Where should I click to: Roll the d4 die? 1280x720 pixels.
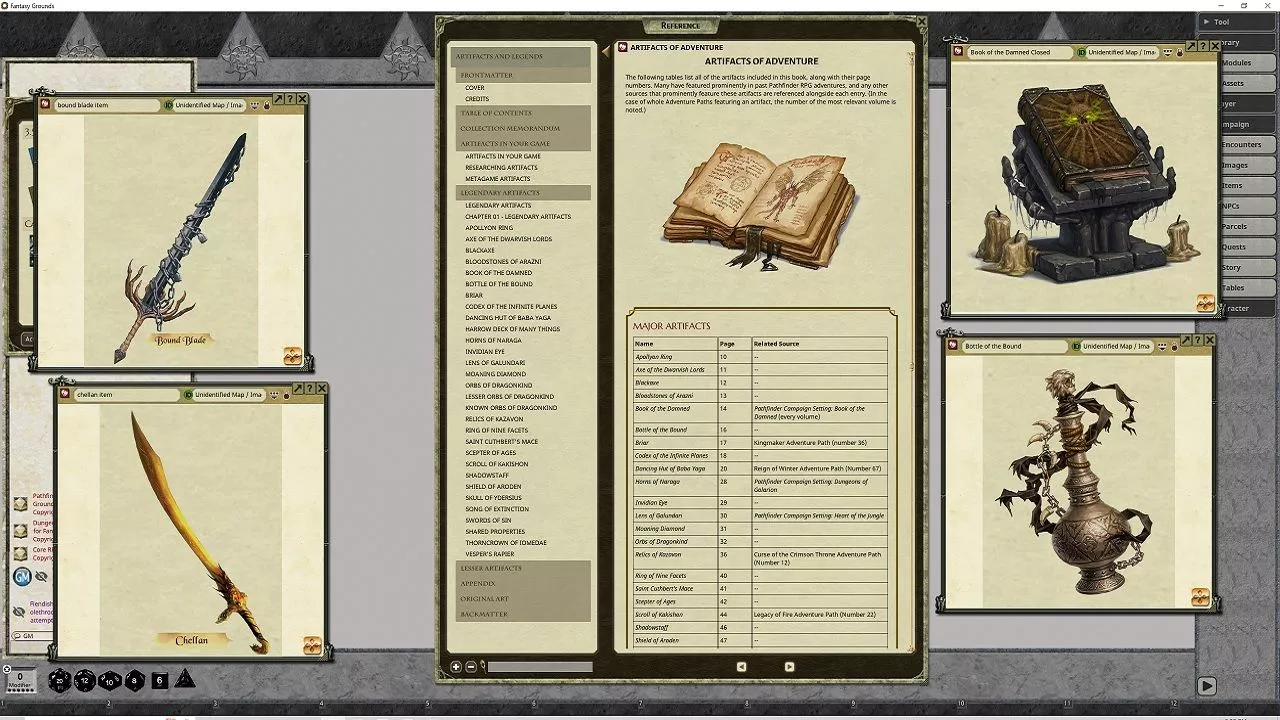tap(185, 680)
